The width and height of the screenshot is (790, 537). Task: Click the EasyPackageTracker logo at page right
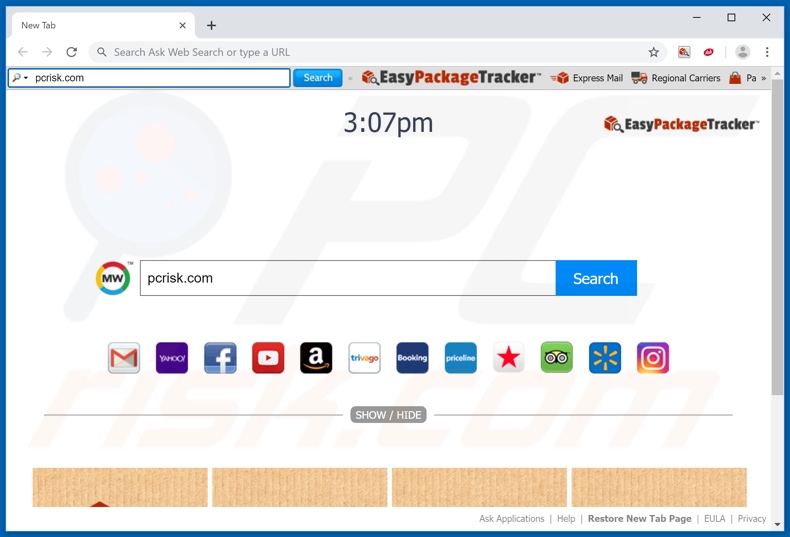681,124
